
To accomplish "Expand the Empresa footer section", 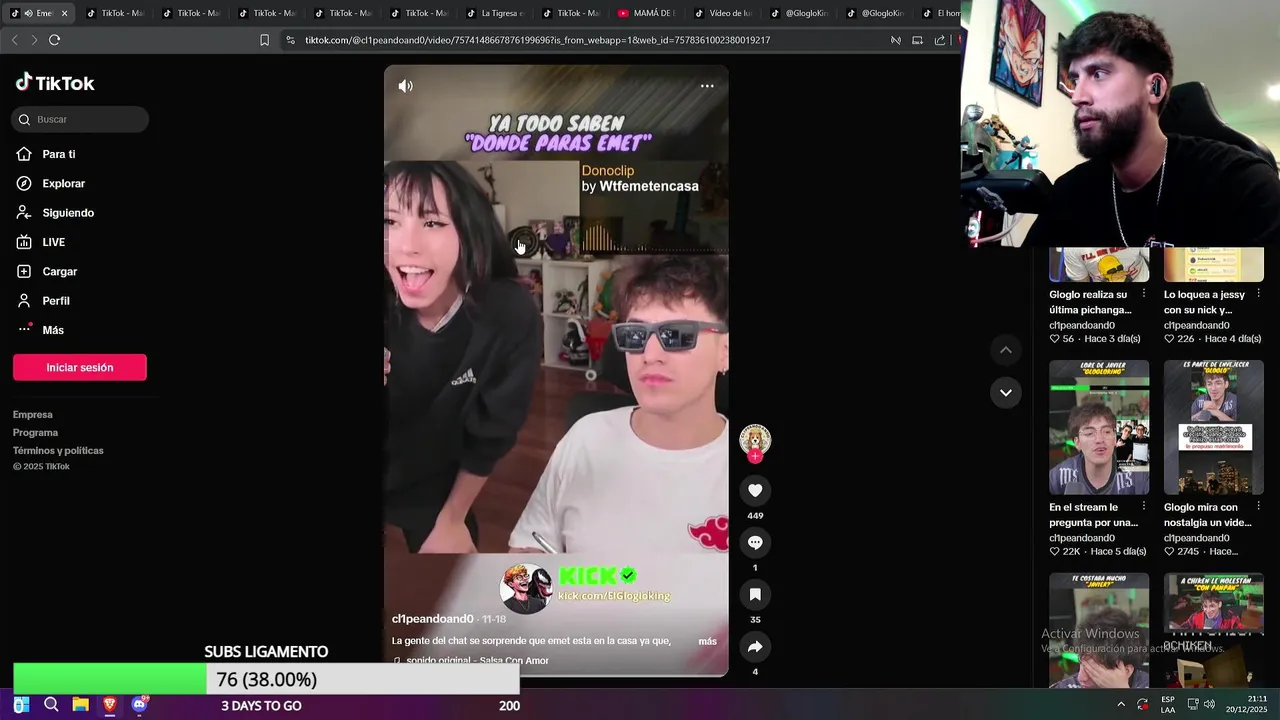I will click(33, 414).
